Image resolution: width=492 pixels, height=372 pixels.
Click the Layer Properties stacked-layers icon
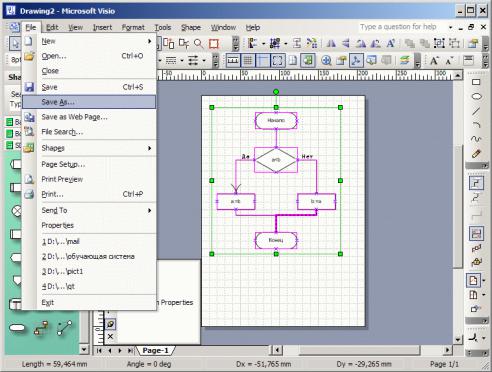(x=405, y=61)
